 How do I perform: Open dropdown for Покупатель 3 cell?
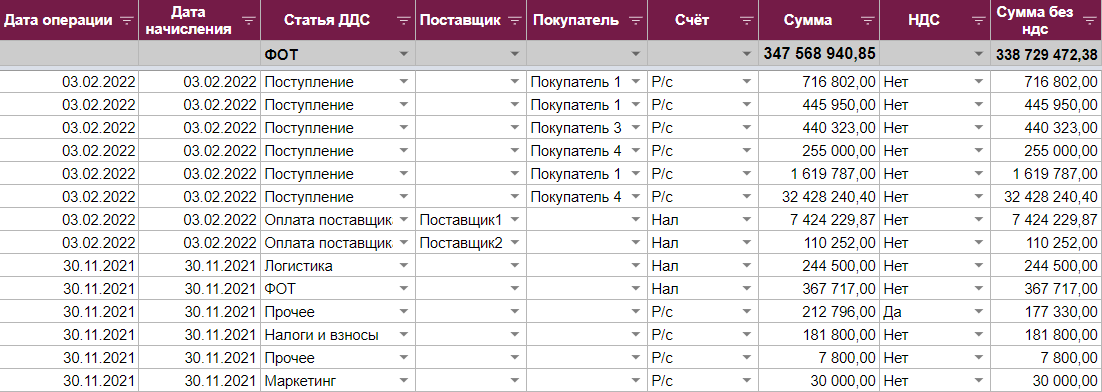pyautogui.click(x=636, y=128)
